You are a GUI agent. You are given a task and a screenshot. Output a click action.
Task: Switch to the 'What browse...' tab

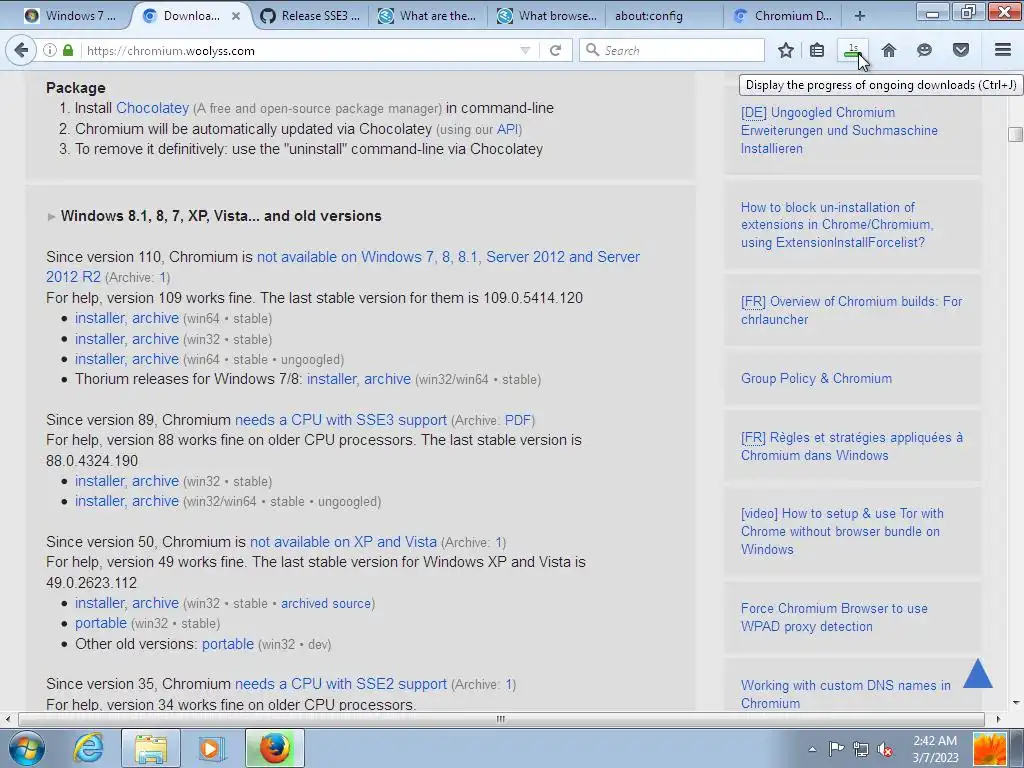547,16
